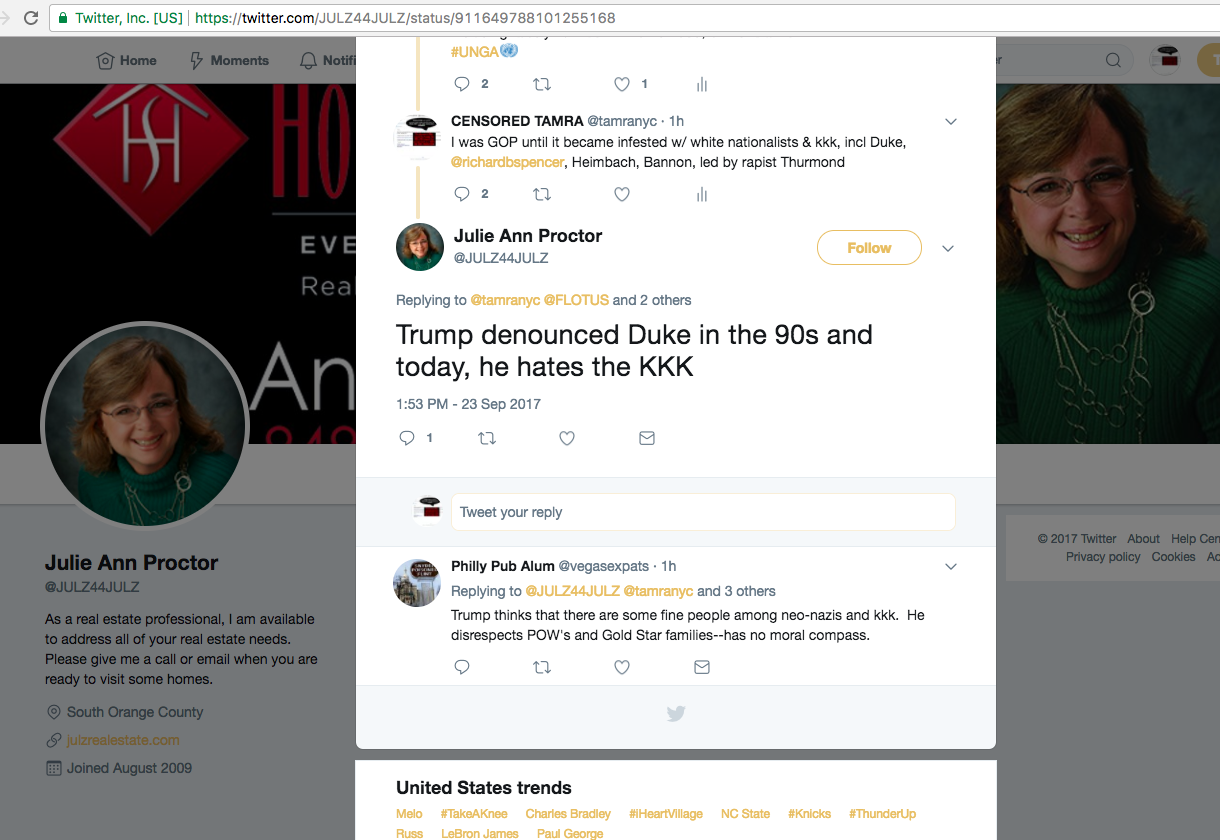This screenshot has width=1220, height=840.
Task: Retweet Julie Ann Proctor's tweet
Action: [x=487, y=438]
